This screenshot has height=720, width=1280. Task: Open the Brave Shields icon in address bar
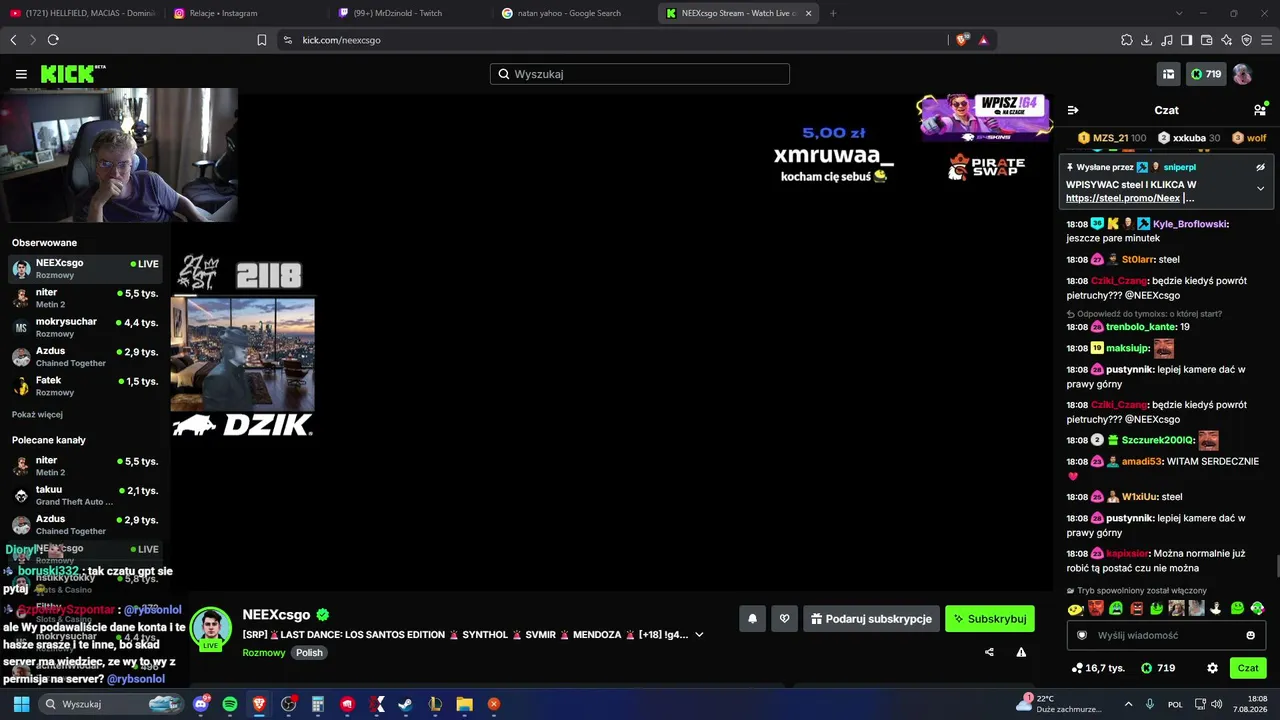pos(962,40)
